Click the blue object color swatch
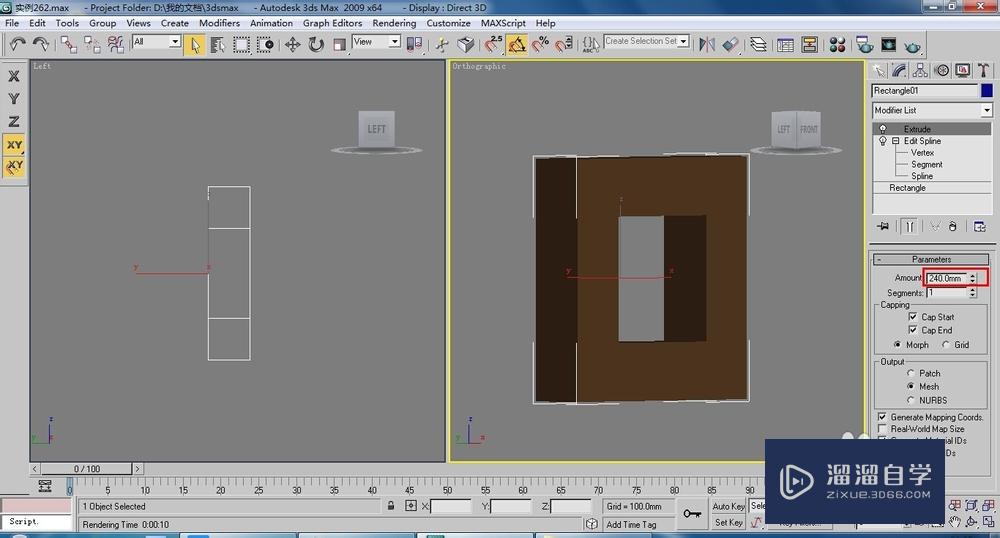The width and height of the screenshot is (1000, 538). pos(986,90)
